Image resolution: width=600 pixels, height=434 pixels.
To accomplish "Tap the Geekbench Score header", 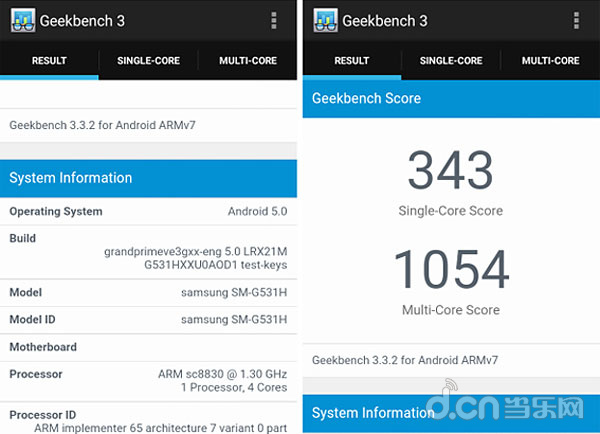I will tap(451, 99).
